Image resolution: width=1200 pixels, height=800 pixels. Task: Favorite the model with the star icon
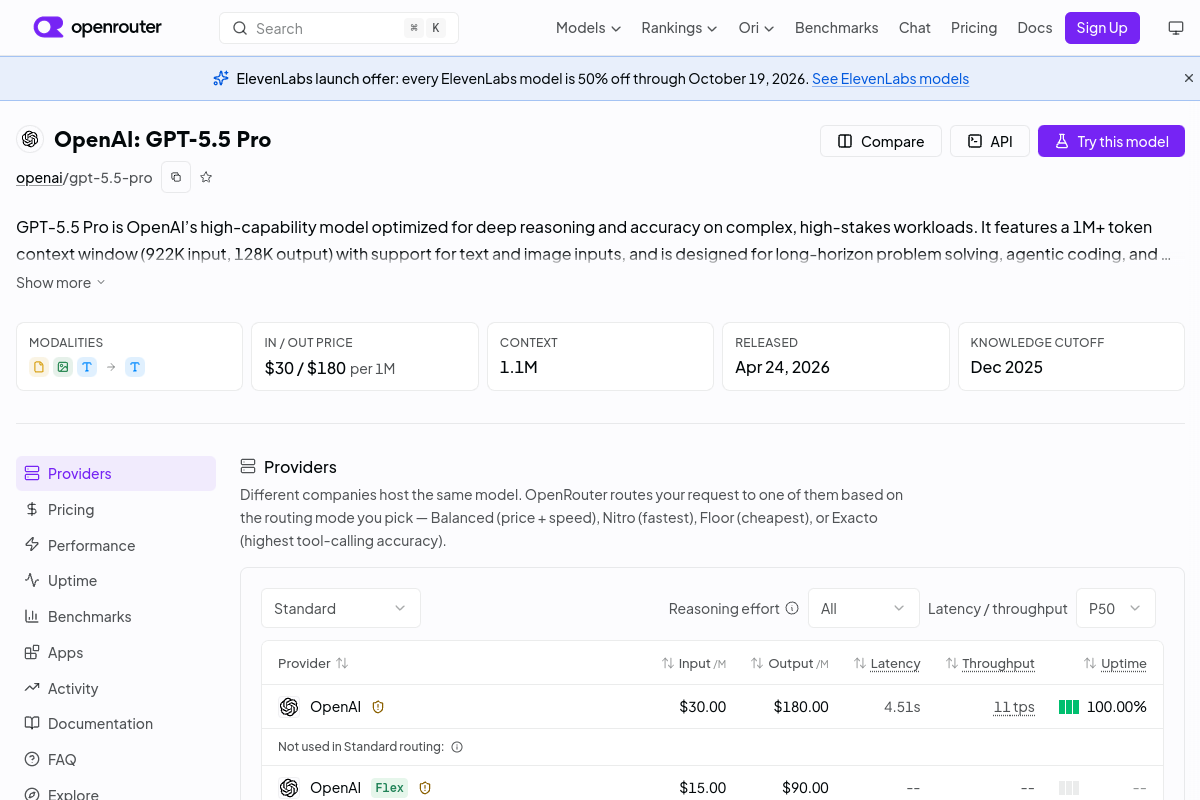[x=206, y=177]
